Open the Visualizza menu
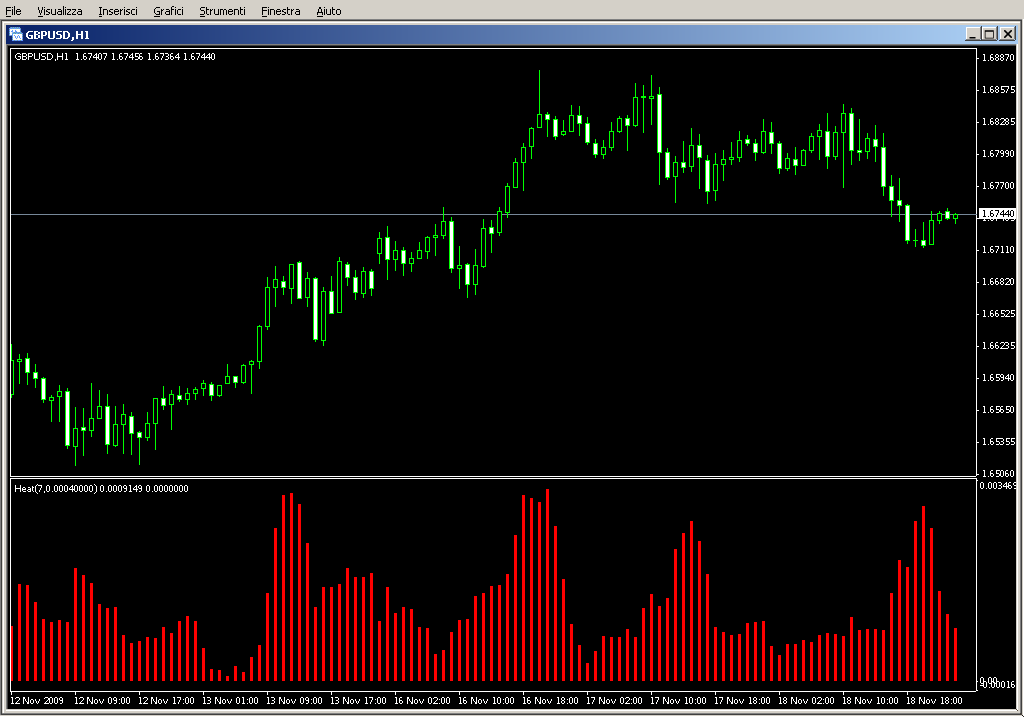This screenshot has width=1024, height=717. 60,11
